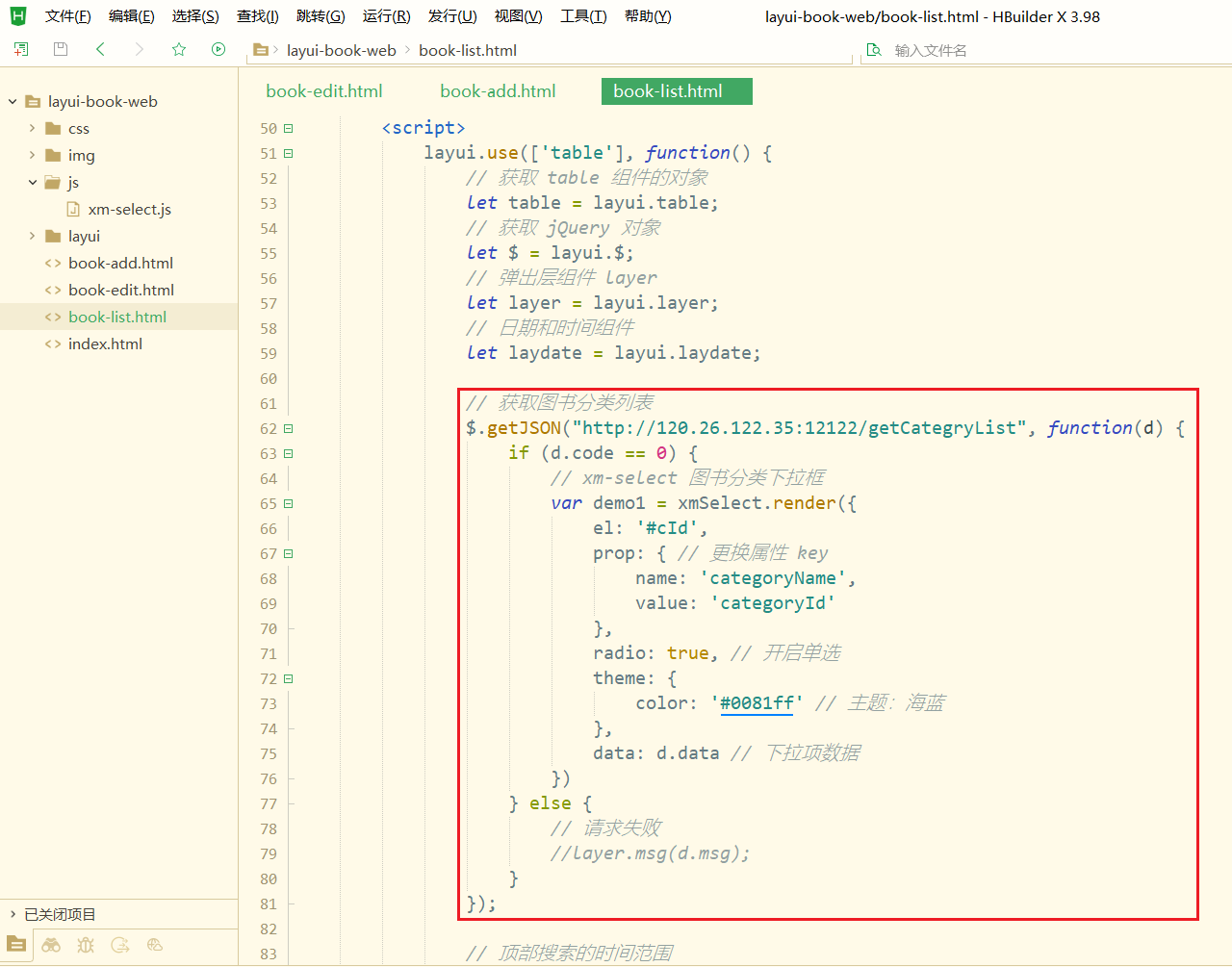Screen dimensions: 1232x967
Task: Click the css folder icon
Action: 53,128
